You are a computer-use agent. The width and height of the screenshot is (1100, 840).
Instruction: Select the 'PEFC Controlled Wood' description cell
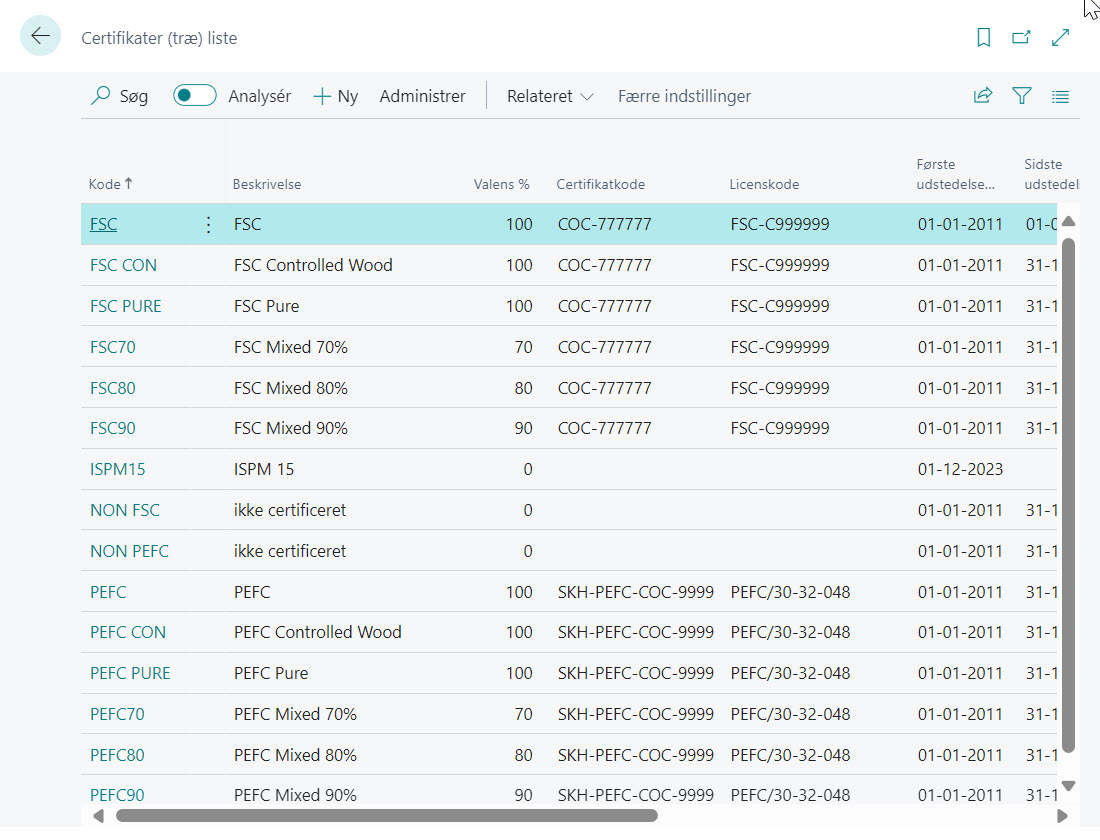point(317,632)
